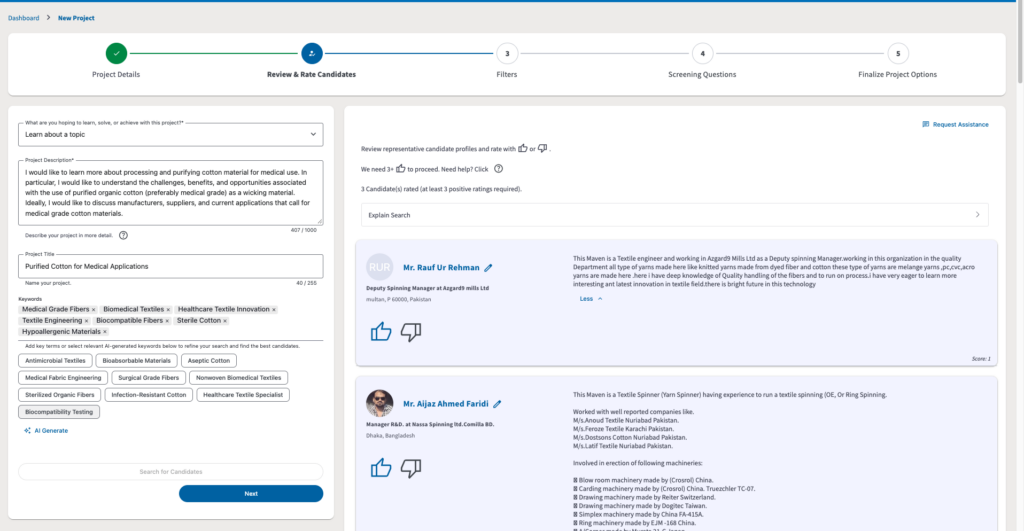Click 3 Candidate(s) rated status text
This screenshot has height=531, width=1024.
(x=441, y=189)
